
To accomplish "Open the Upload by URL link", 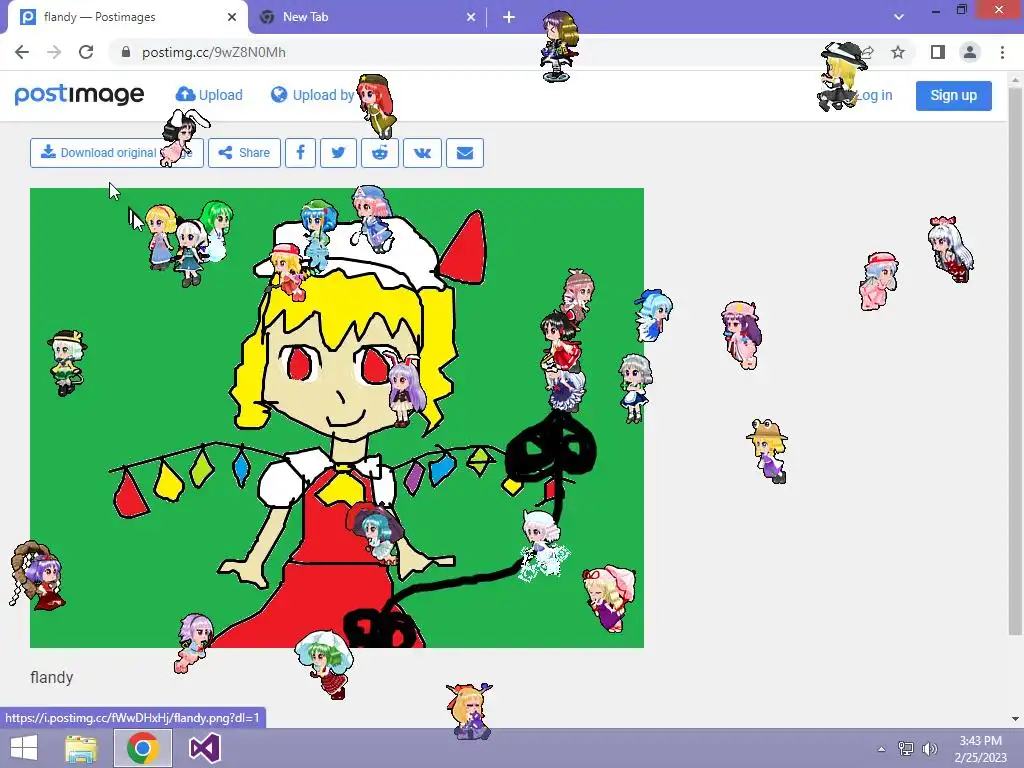I will pos(313,95).
